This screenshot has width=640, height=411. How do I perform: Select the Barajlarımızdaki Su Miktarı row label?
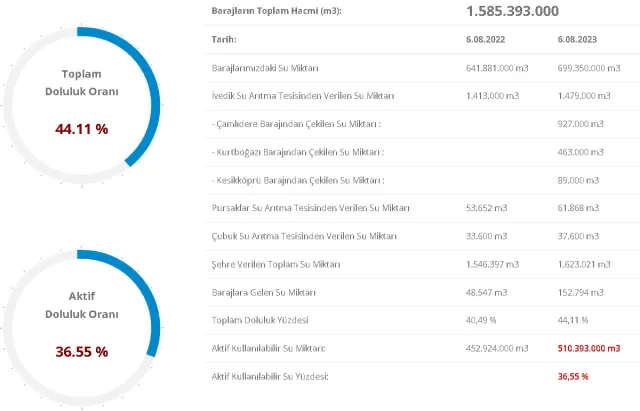[266, 67]
